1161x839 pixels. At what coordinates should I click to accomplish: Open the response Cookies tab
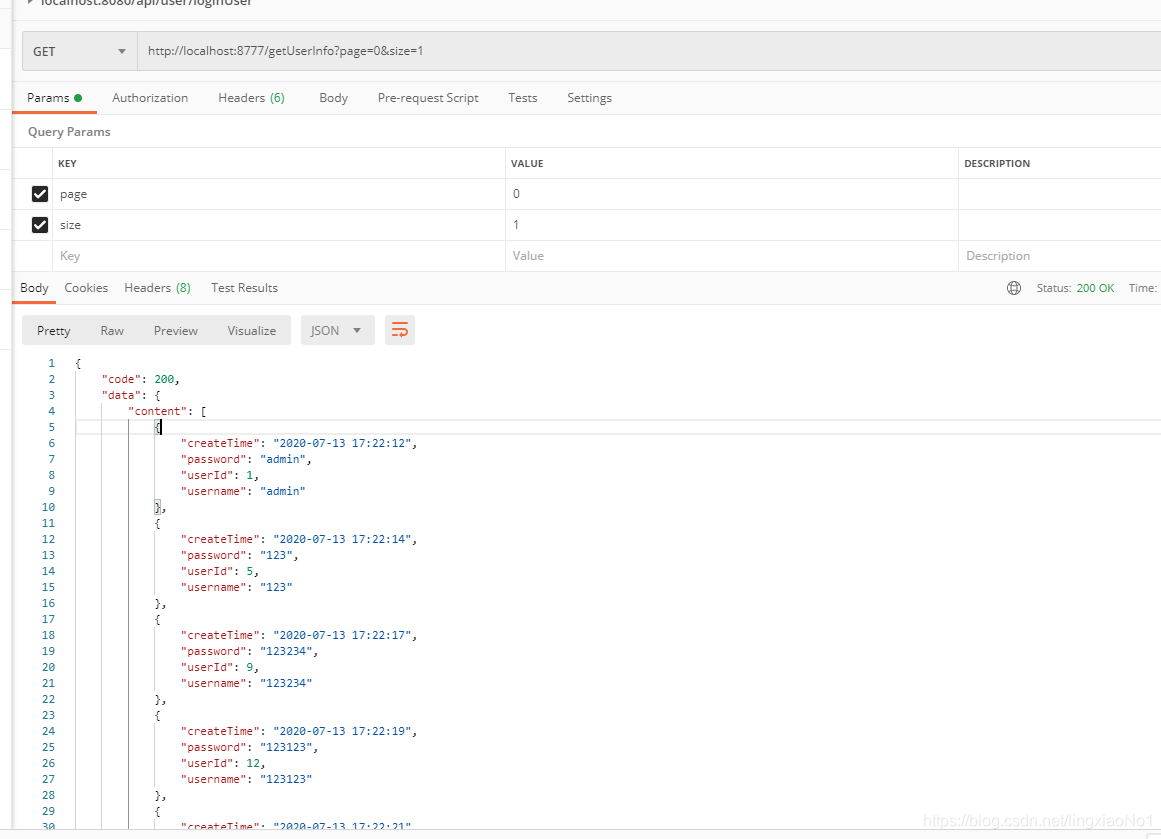tap(86, 288)
